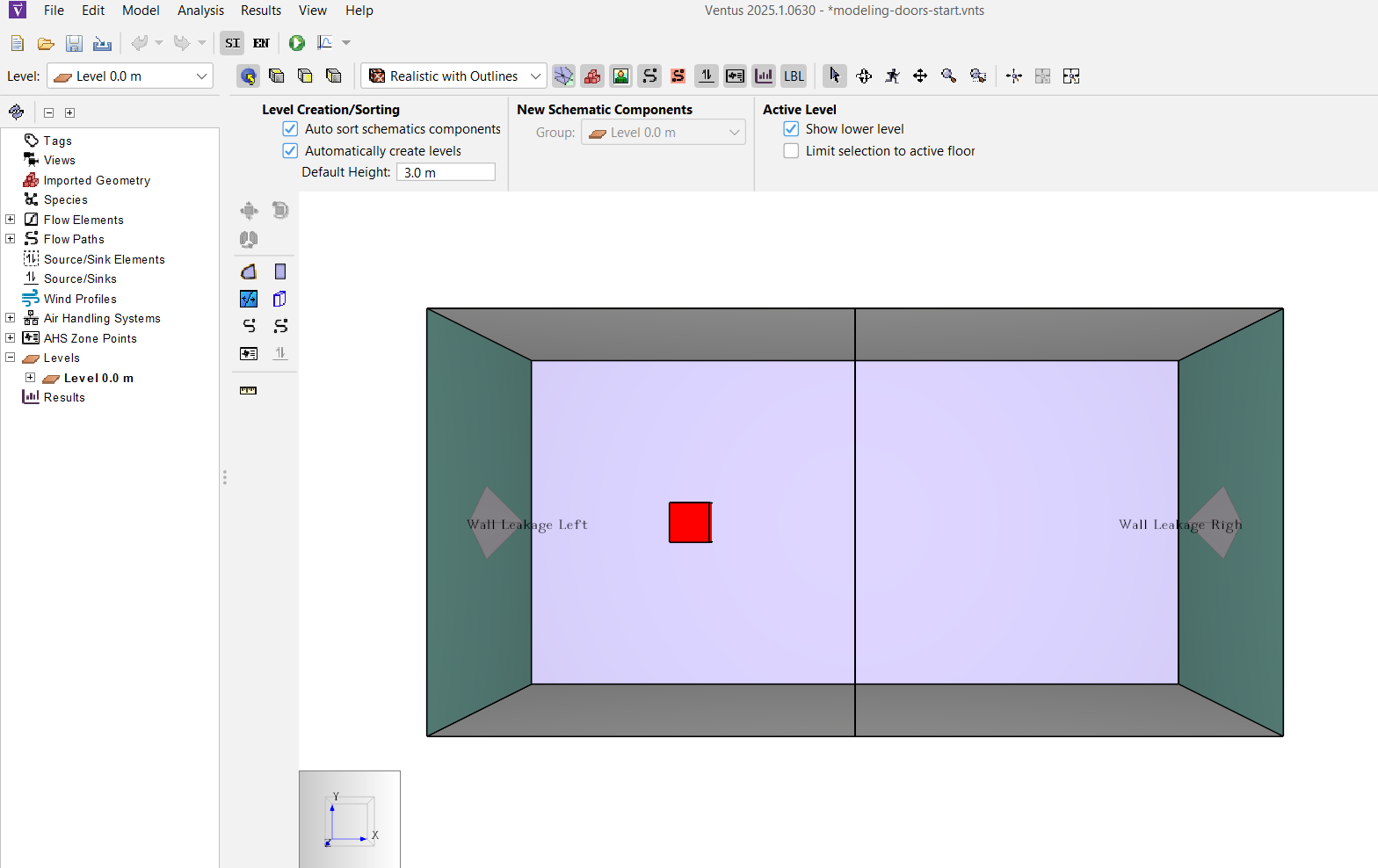Open the plot results chart icon
Viewport: 1378px width, 868px height.
325,43
